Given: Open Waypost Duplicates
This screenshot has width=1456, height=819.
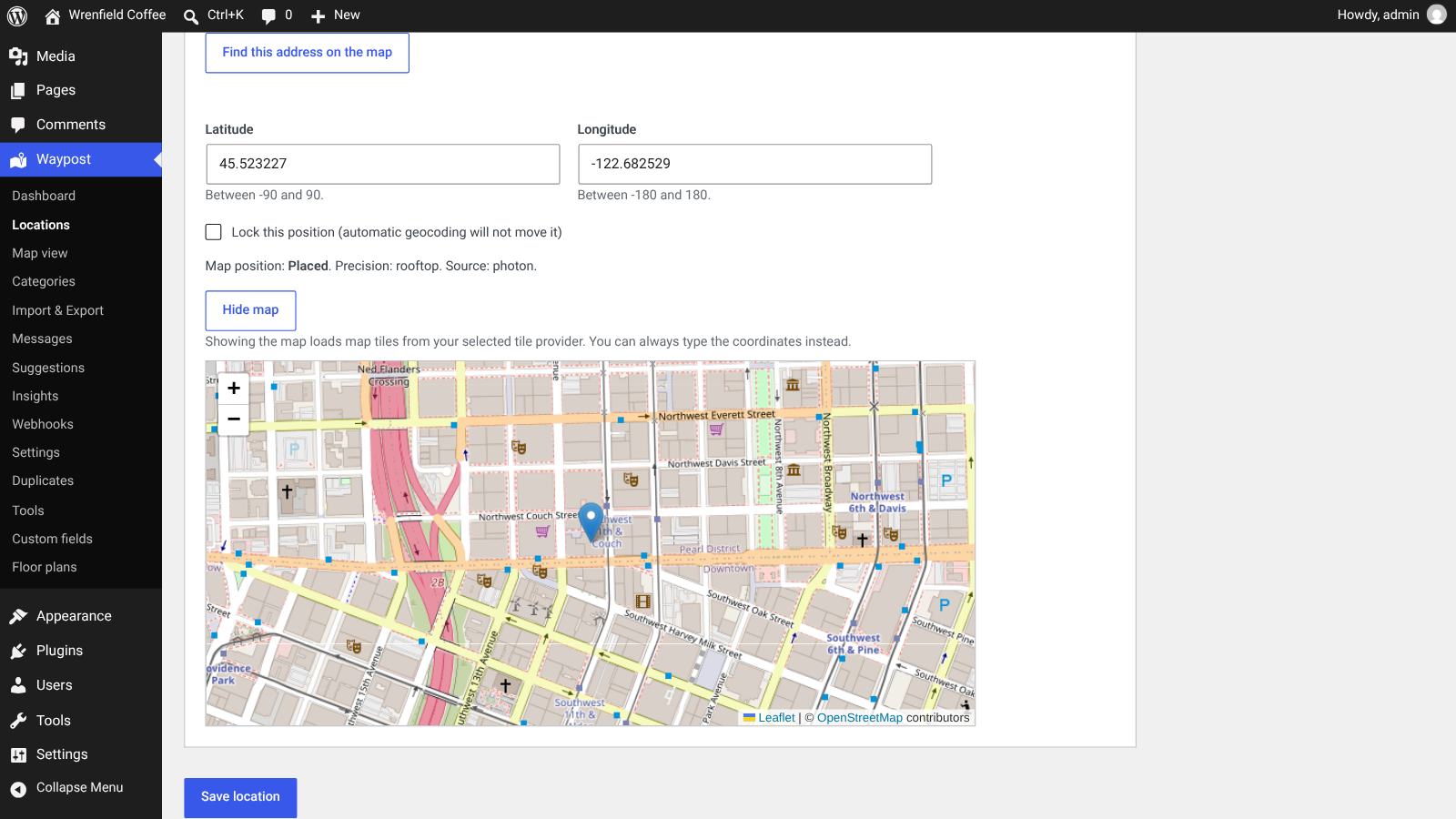Looking at the screenshot, I should coord(43,480).
